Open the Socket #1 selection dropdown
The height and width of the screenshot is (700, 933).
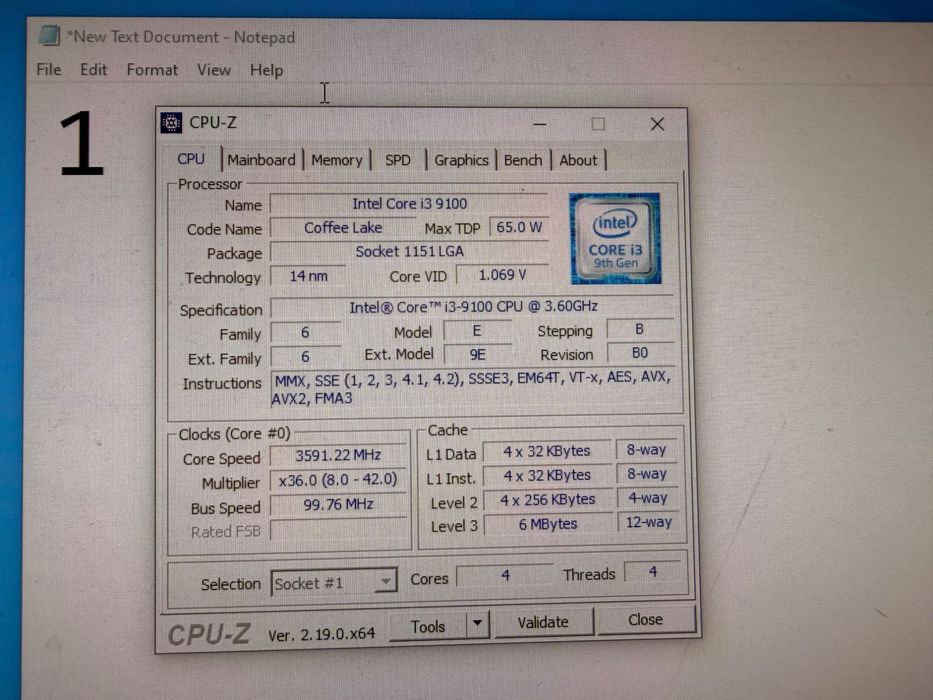point(334,583)
